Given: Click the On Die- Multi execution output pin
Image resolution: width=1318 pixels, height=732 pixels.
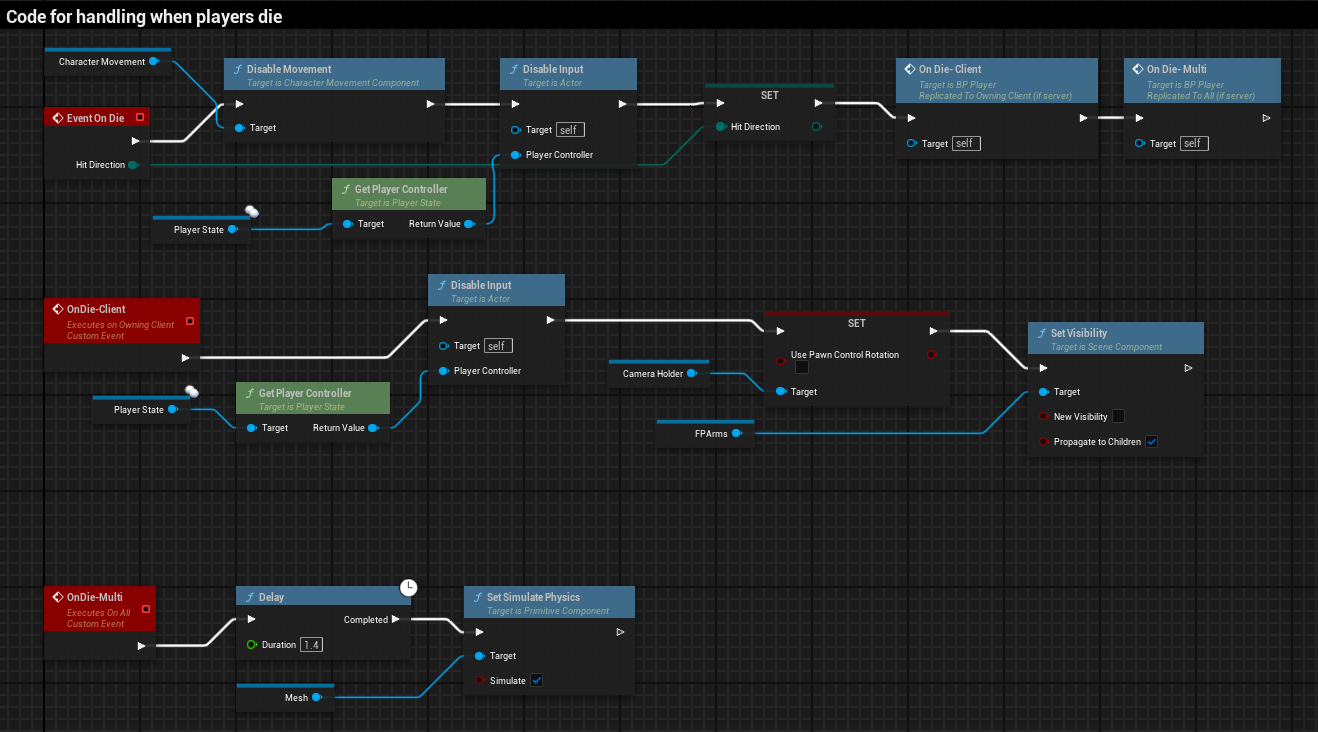Looking at the screenshot, I should (1266, 118).
